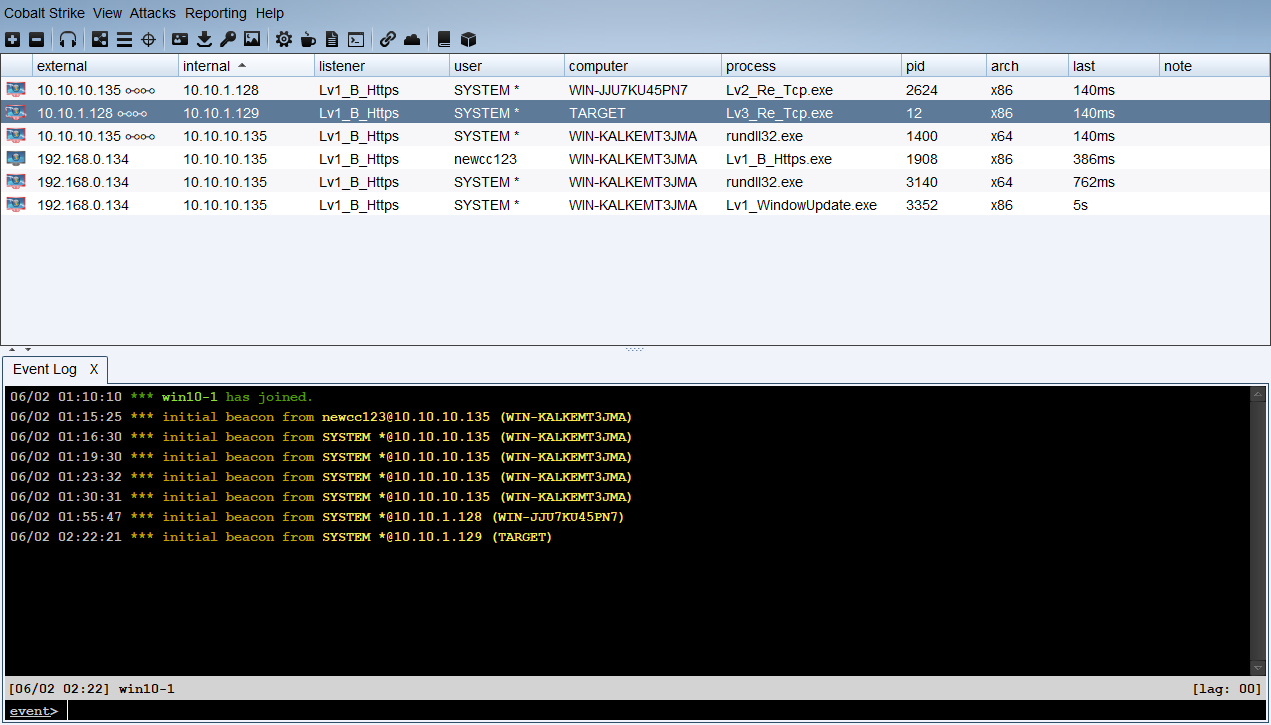Select pid 1400 cell

pyautogui.click(x=944, y=136)
